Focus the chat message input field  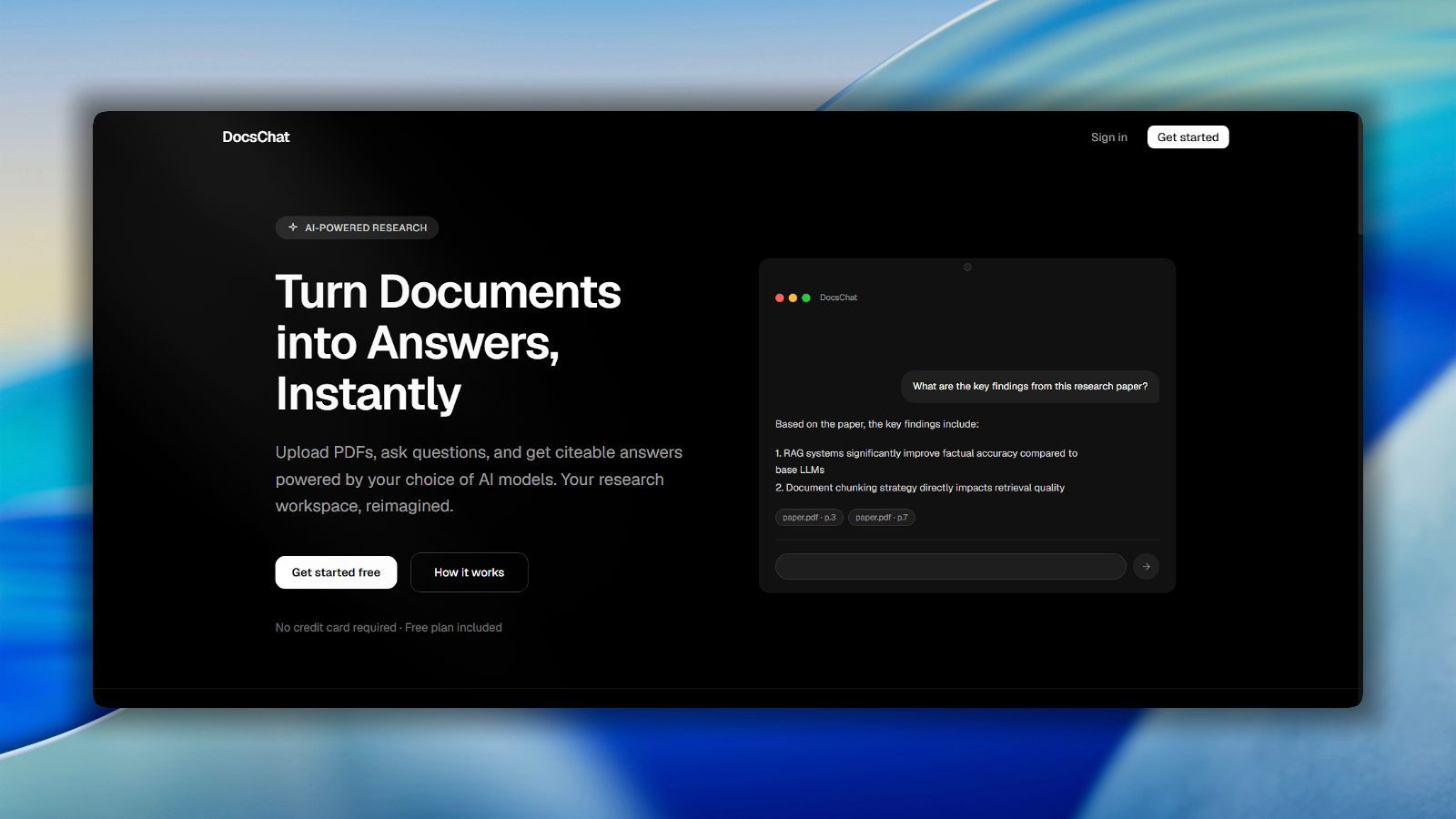point(950,567)
